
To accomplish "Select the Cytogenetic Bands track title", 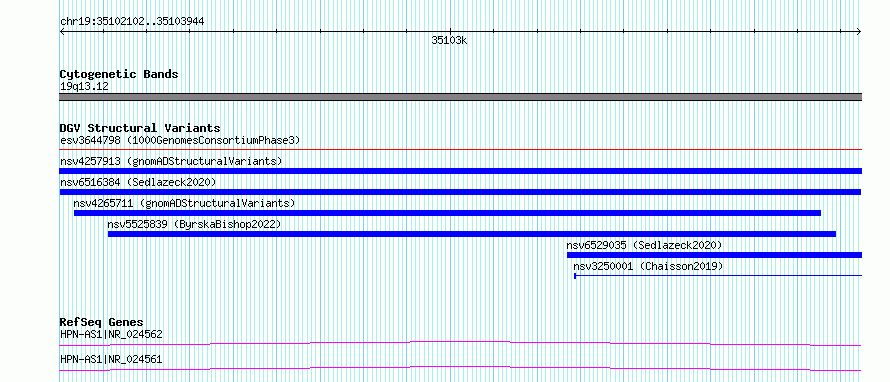I will pos(119,74).
